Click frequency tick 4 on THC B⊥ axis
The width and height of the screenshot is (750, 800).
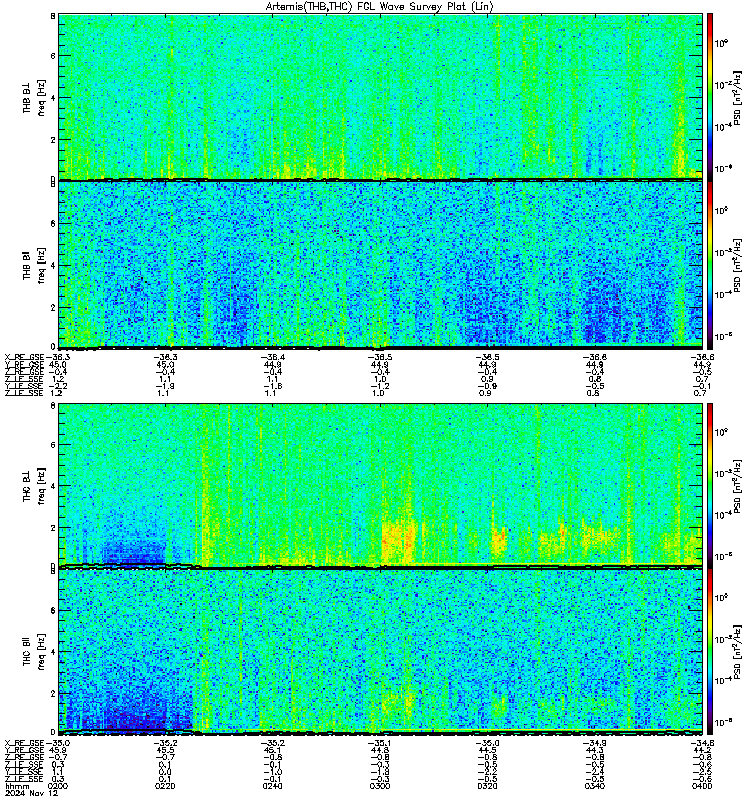[53, 486]
